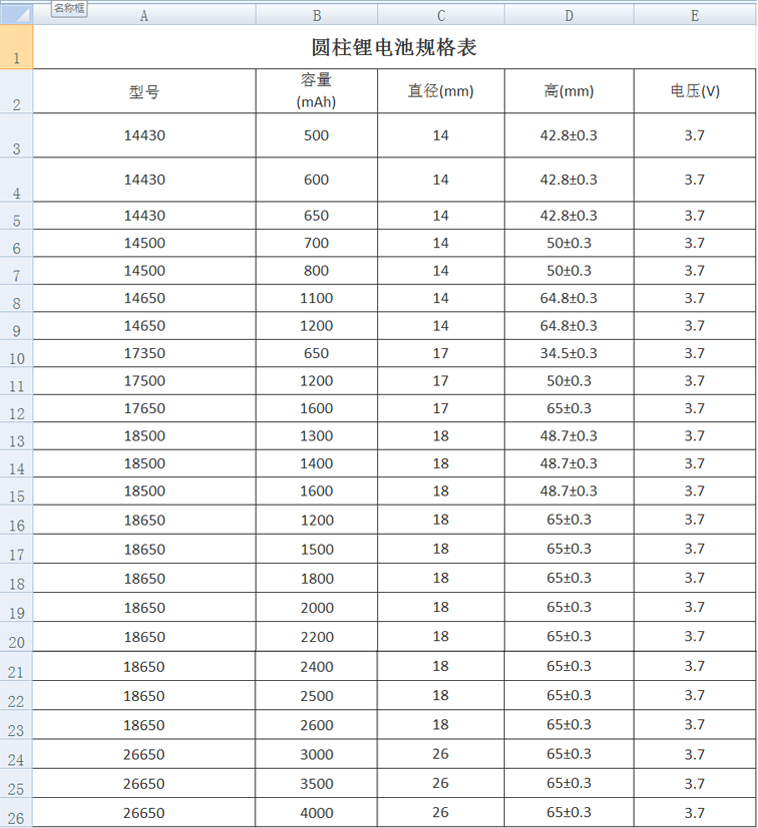758x828 pixels.
Task: Select row 3 header
Action: click(16, 135)
